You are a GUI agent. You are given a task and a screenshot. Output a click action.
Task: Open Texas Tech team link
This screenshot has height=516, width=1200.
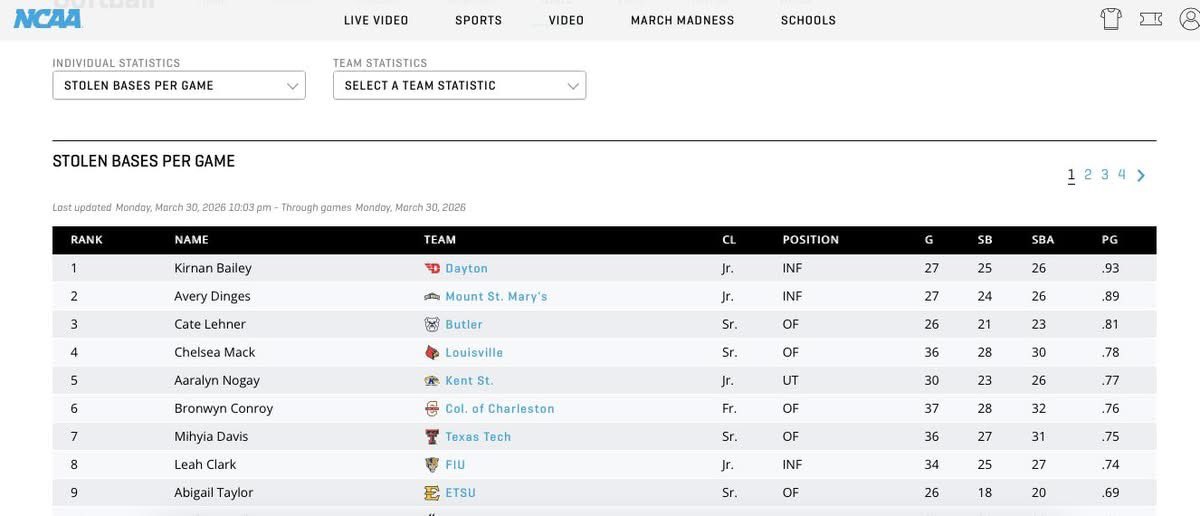(479, 437)
